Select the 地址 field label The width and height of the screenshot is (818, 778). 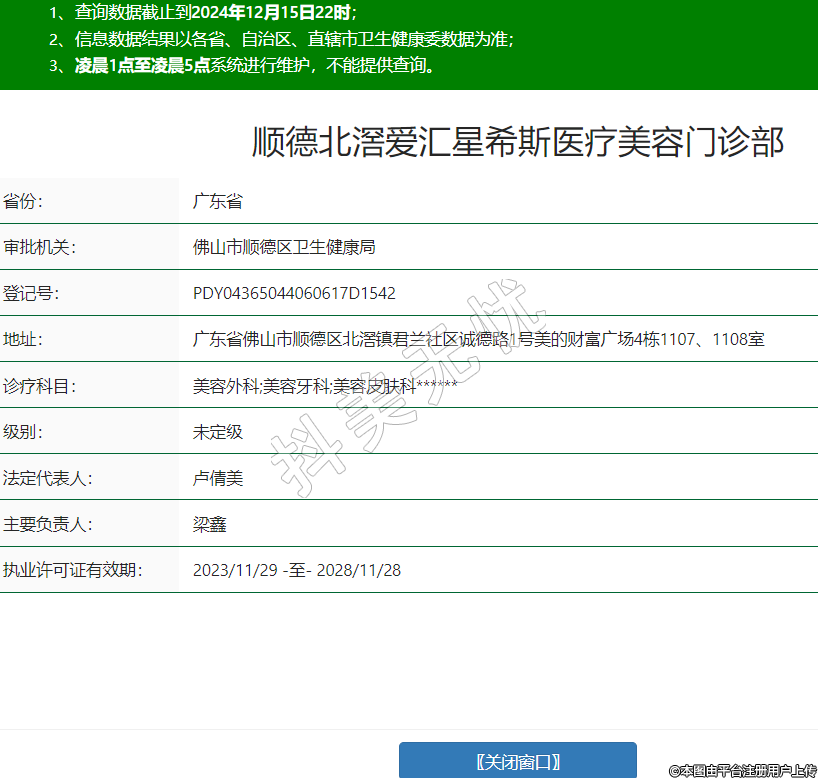(24, 339)
